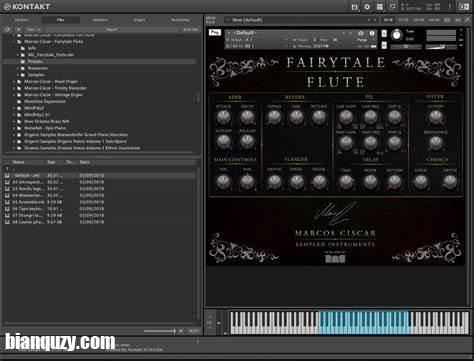Click the wrench edit icon of the instrument
The height and width of the screenshot is (361, 474).
pyautogui.click(x=214, y=33)
